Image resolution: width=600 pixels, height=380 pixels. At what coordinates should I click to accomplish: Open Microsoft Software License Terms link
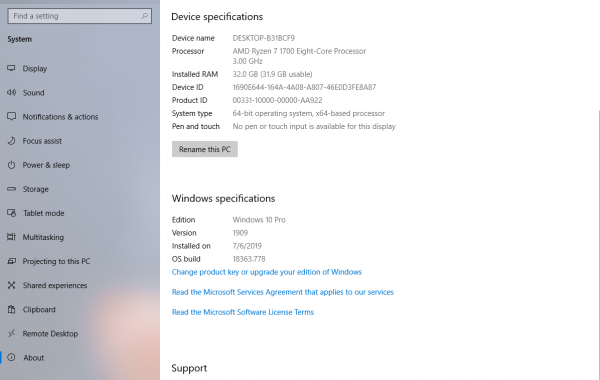click(243, 312)
